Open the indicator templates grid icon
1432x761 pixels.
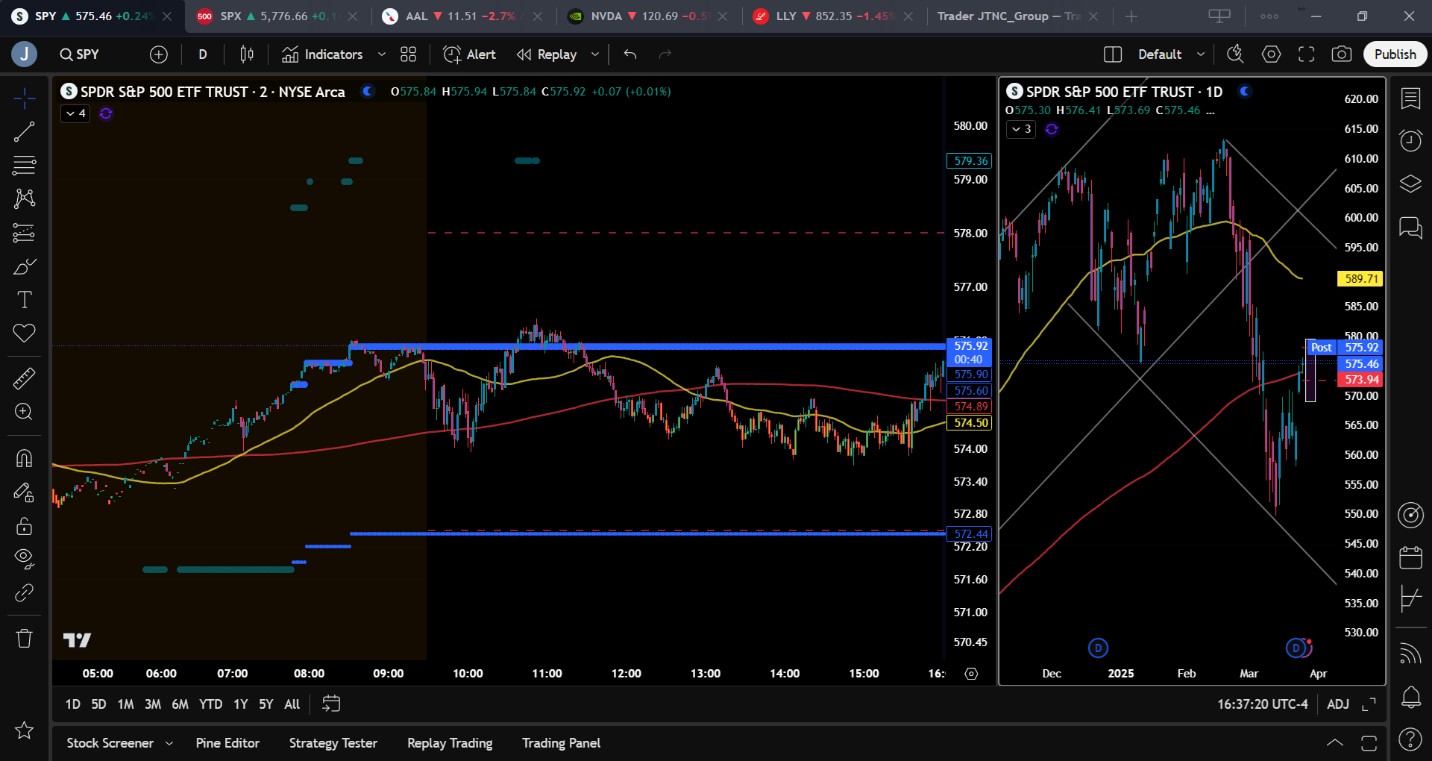click(x=408, y=54)
